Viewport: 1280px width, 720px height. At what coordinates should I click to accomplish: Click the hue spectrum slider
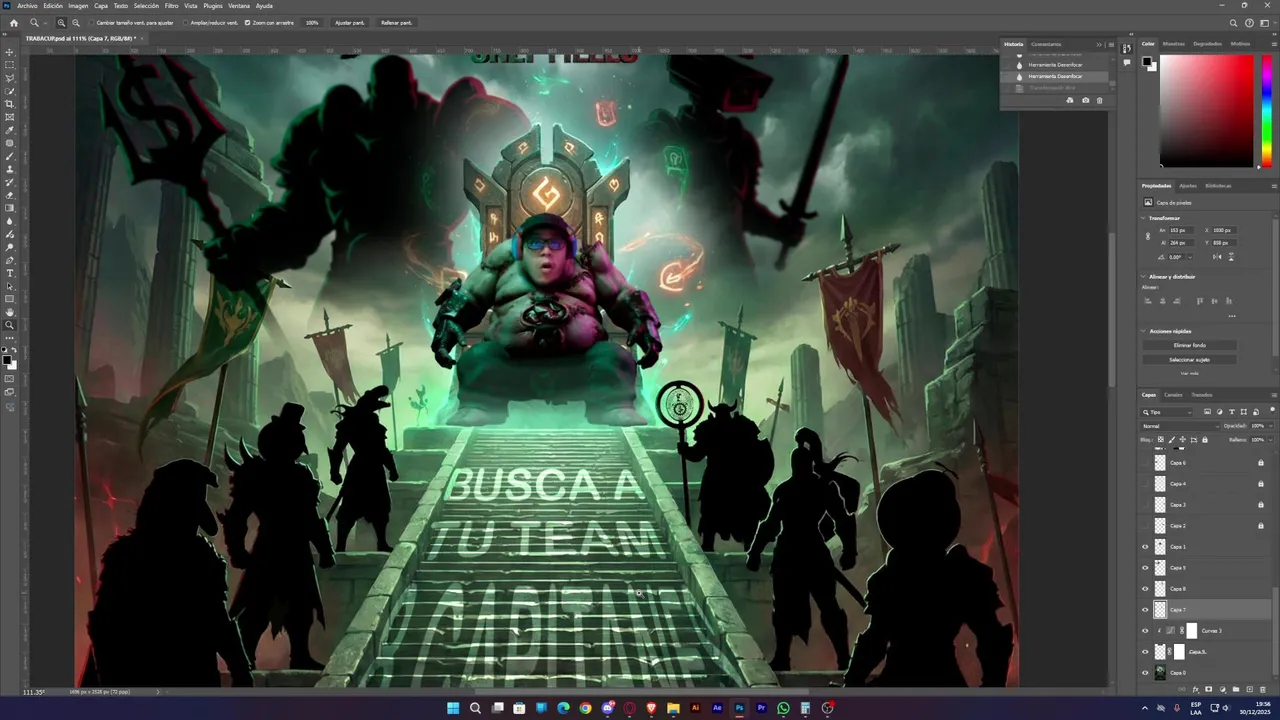click(x=1267, y=110)
